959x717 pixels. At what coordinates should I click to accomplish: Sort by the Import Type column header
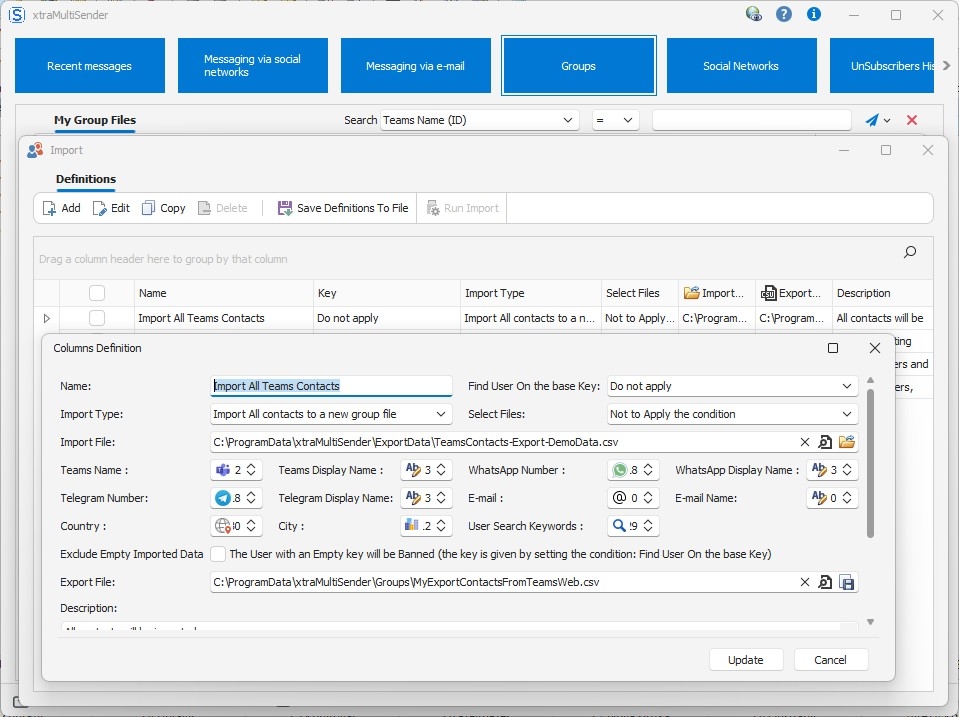[x=530, y=293]
